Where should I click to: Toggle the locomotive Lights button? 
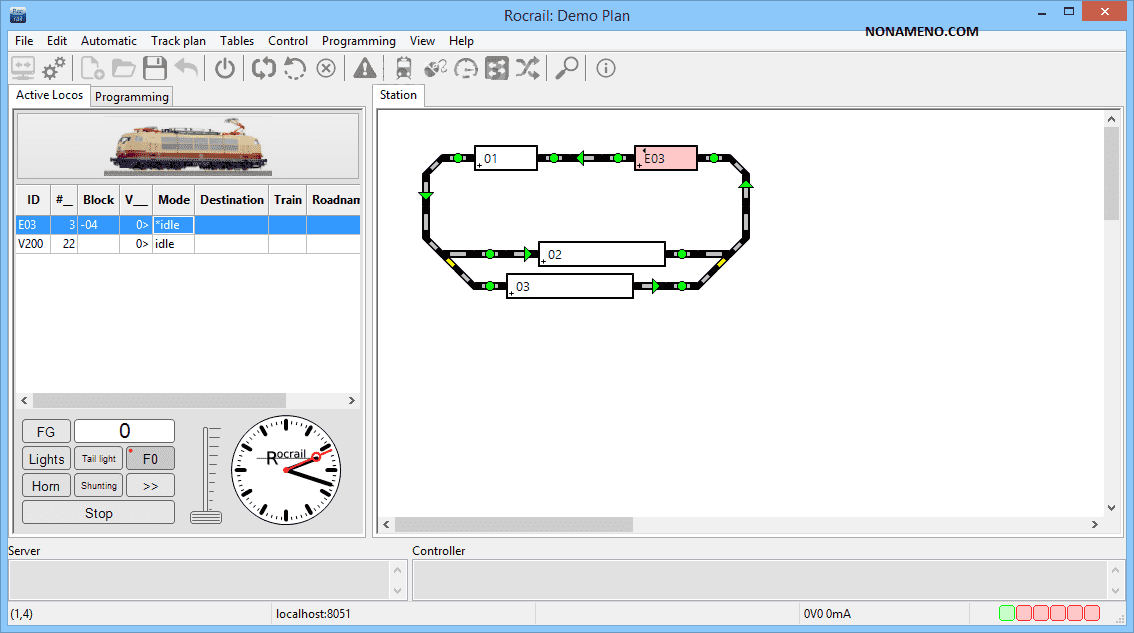(x=46, y=459)
